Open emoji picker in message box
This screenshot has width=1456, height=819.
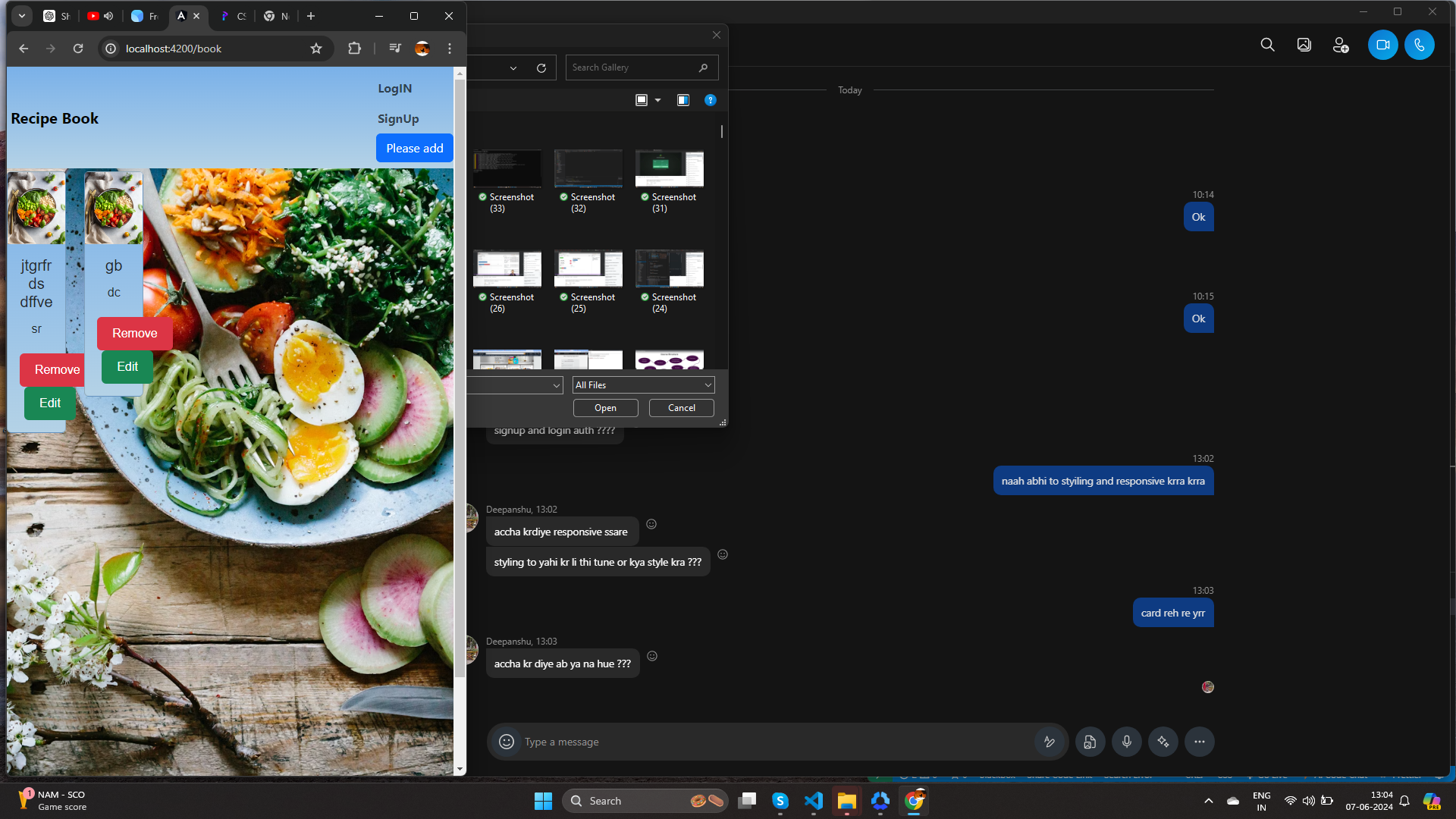pos(507,742)
